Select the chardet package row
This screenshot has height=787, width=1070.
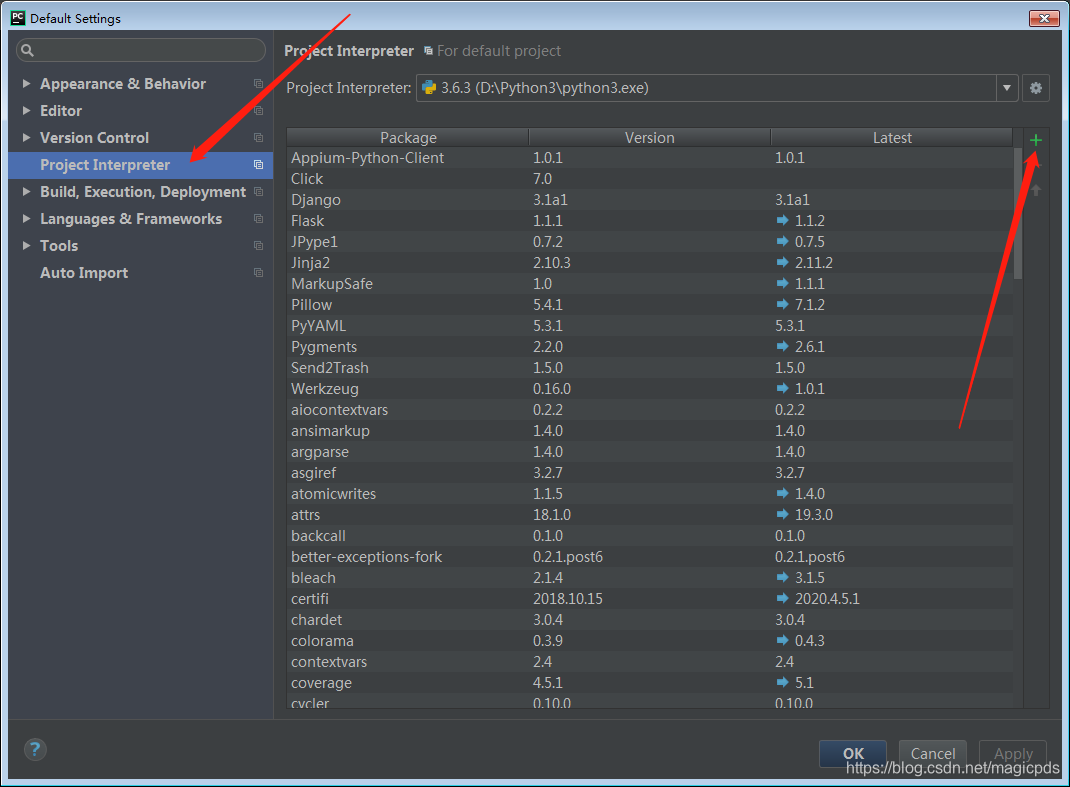pyautogui.click(x=650, y=619)
